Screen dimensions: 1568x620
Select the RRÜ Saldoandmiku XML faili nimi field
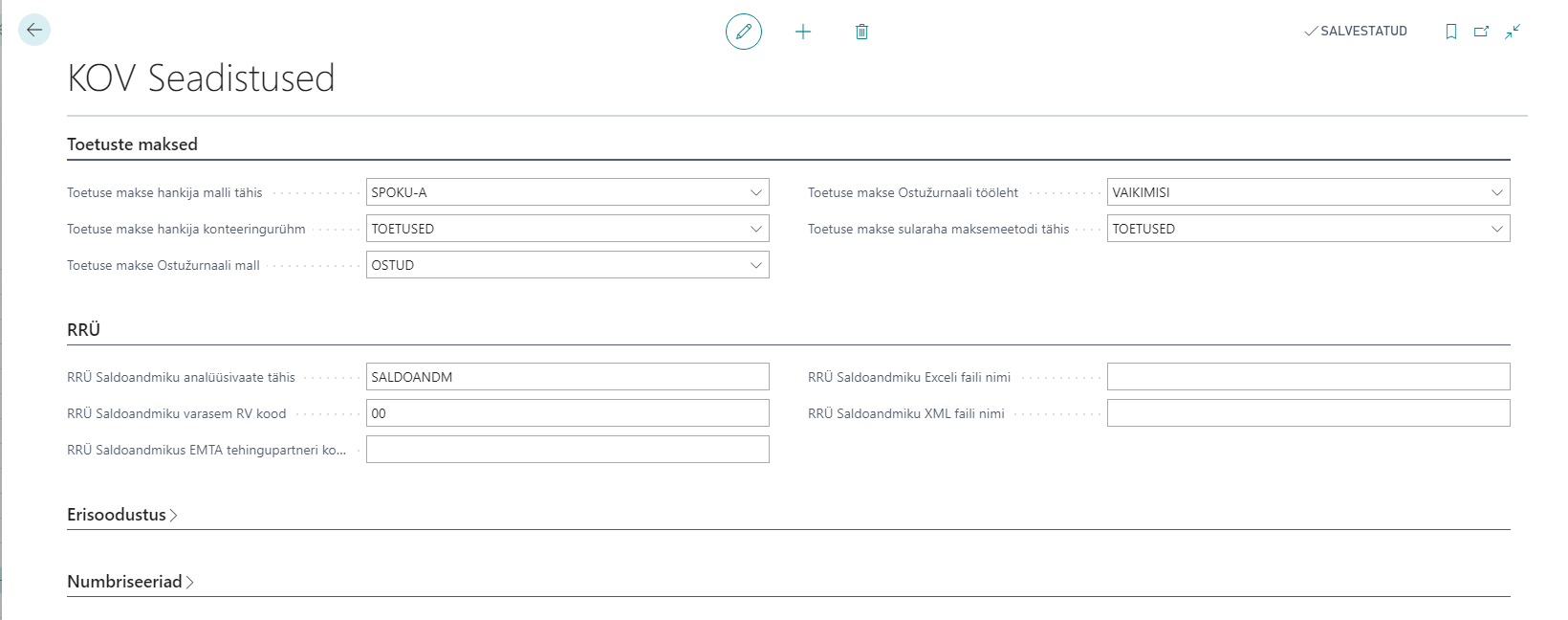click(1308, 413)
